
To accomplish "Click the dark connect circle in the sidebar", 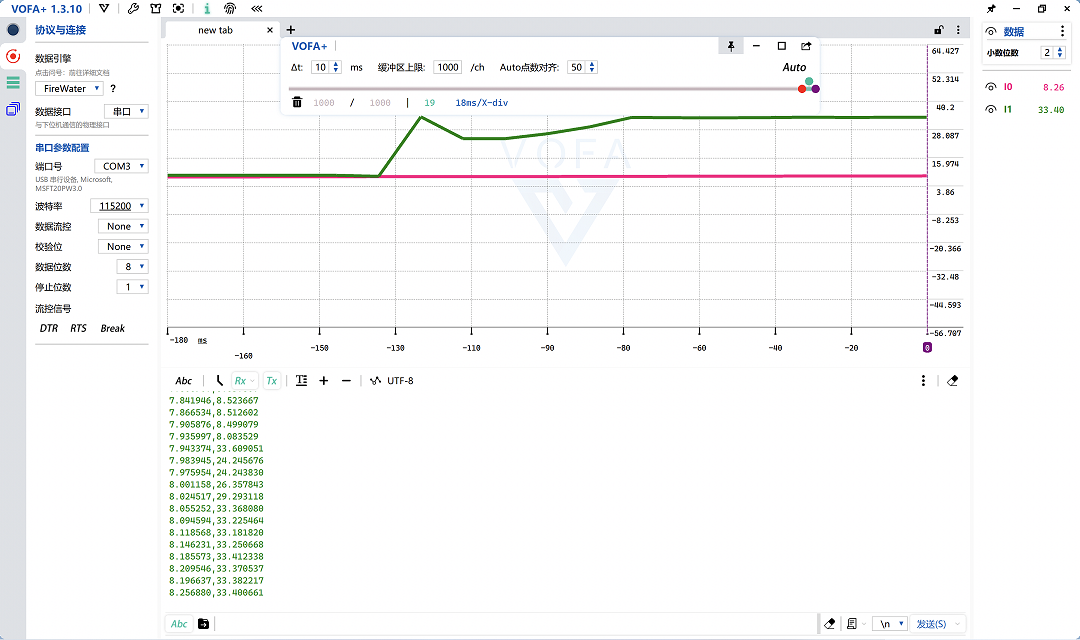I will click(13, 30).
